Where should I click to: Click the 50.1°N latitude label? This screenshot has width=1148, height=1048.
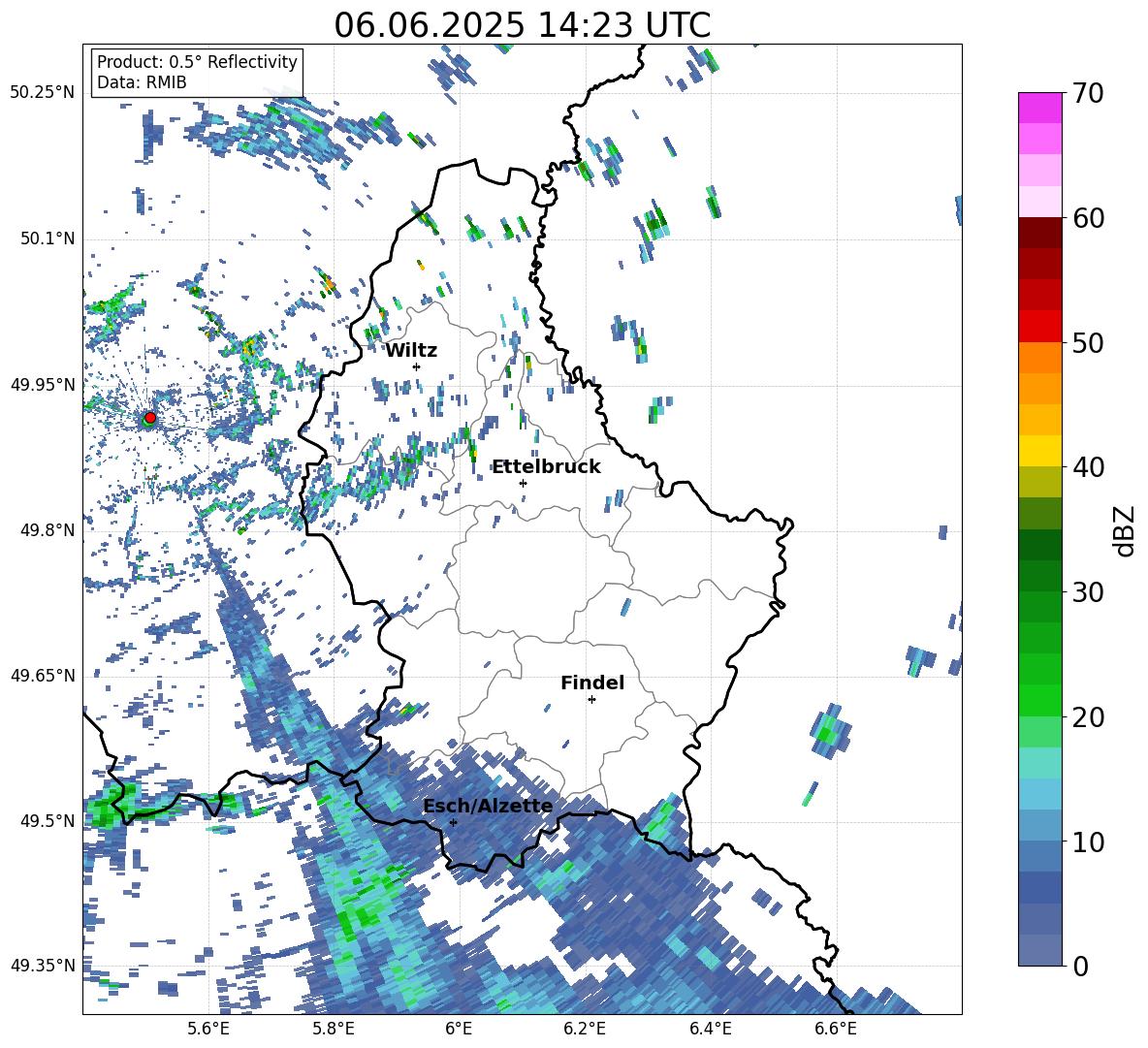click(x=47, y=238)
